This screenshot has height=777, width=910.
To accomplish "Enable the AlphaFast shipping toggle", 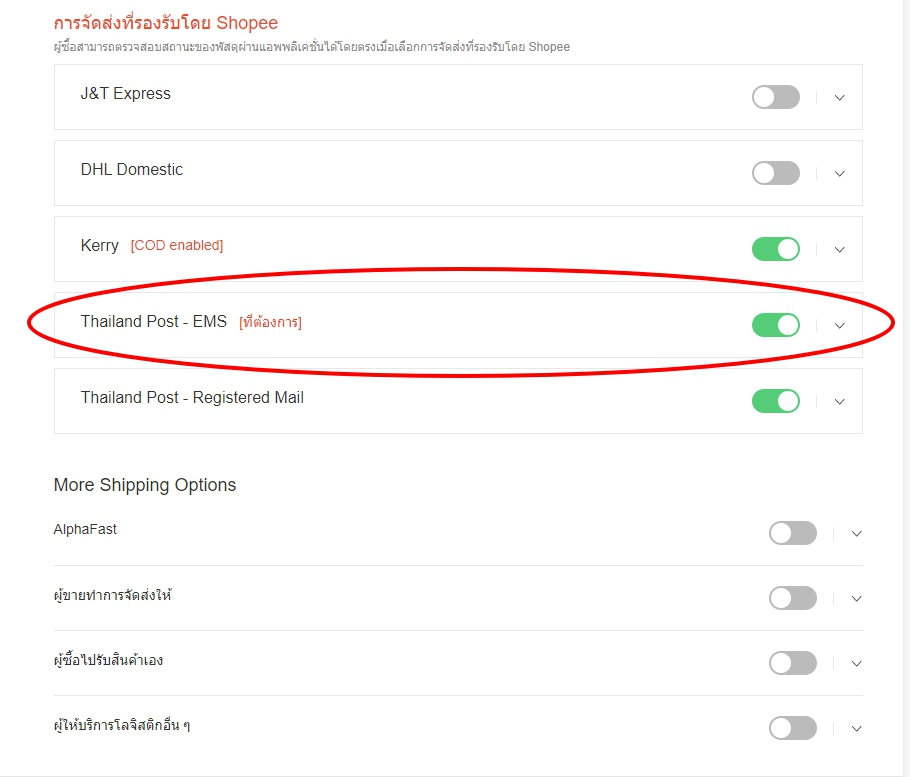I will 793,533.
